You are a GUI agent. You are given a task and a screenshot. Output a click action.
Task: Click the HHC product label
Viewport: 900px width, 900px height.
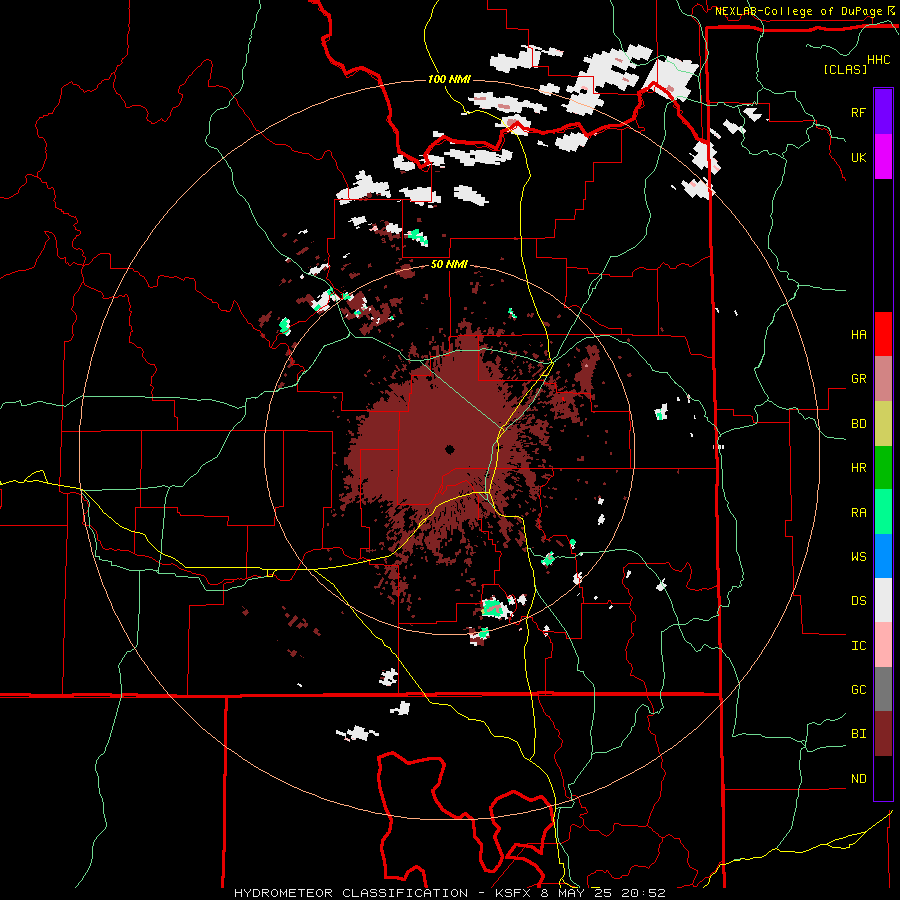(879, 60)
